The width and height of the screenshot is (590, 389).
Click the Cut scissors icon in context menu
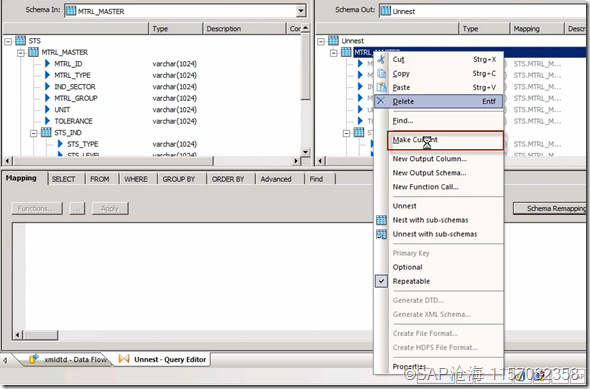381,59
